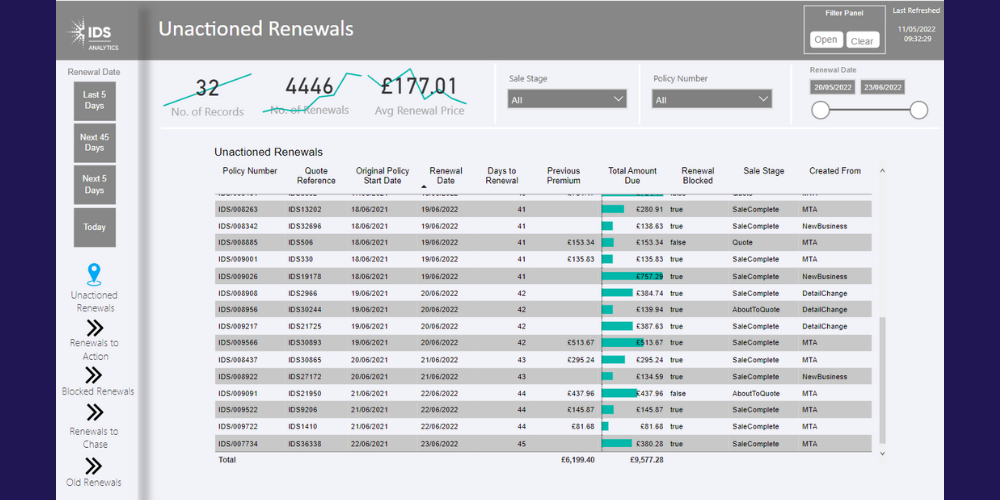Clear the Filter Panel filters

862,41
